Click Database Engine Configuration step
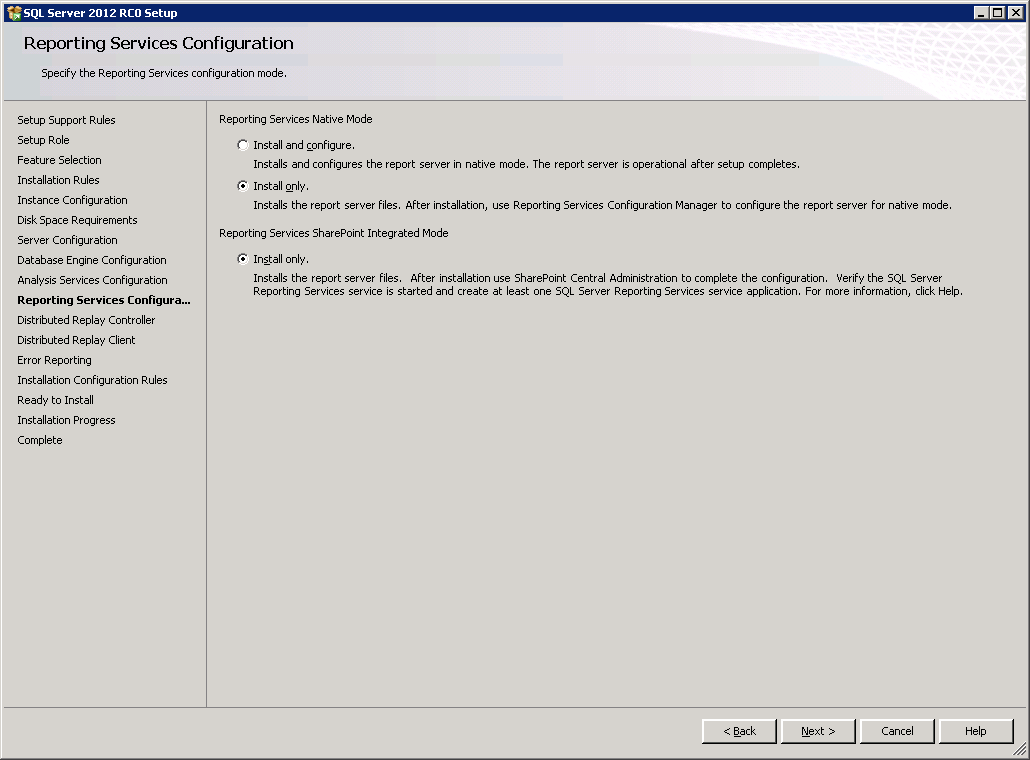1030x760 pixels. (91, 260)
